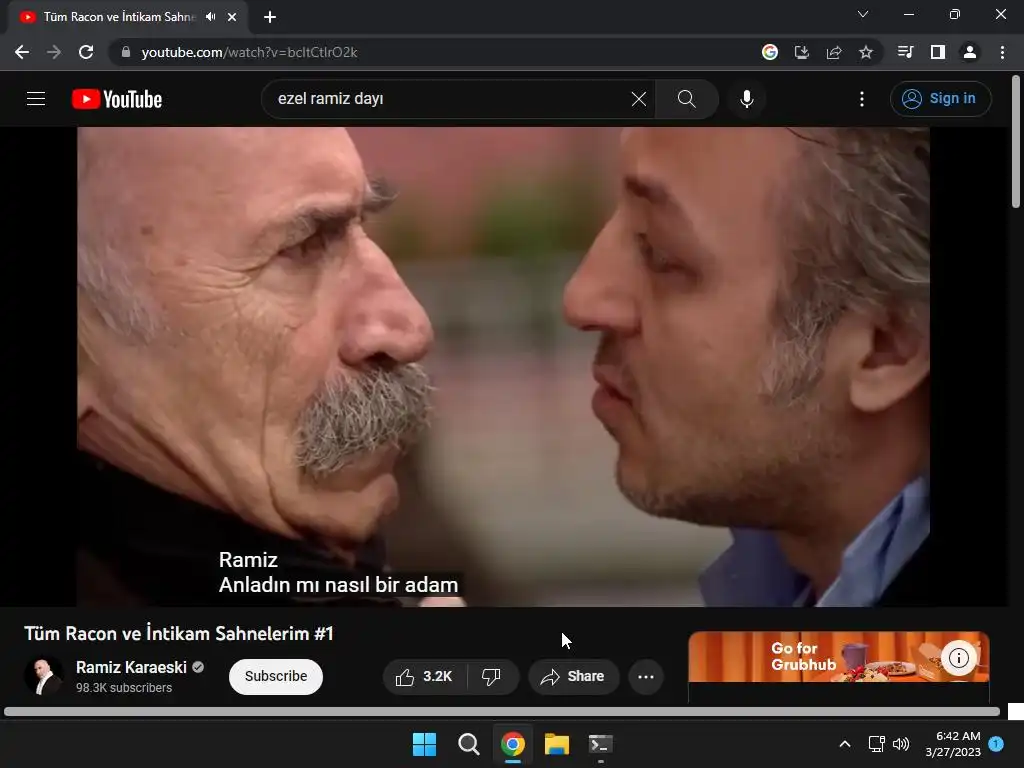1024x768 pixels.
Task: Reload the YouTube page
Action: point(86,52)
